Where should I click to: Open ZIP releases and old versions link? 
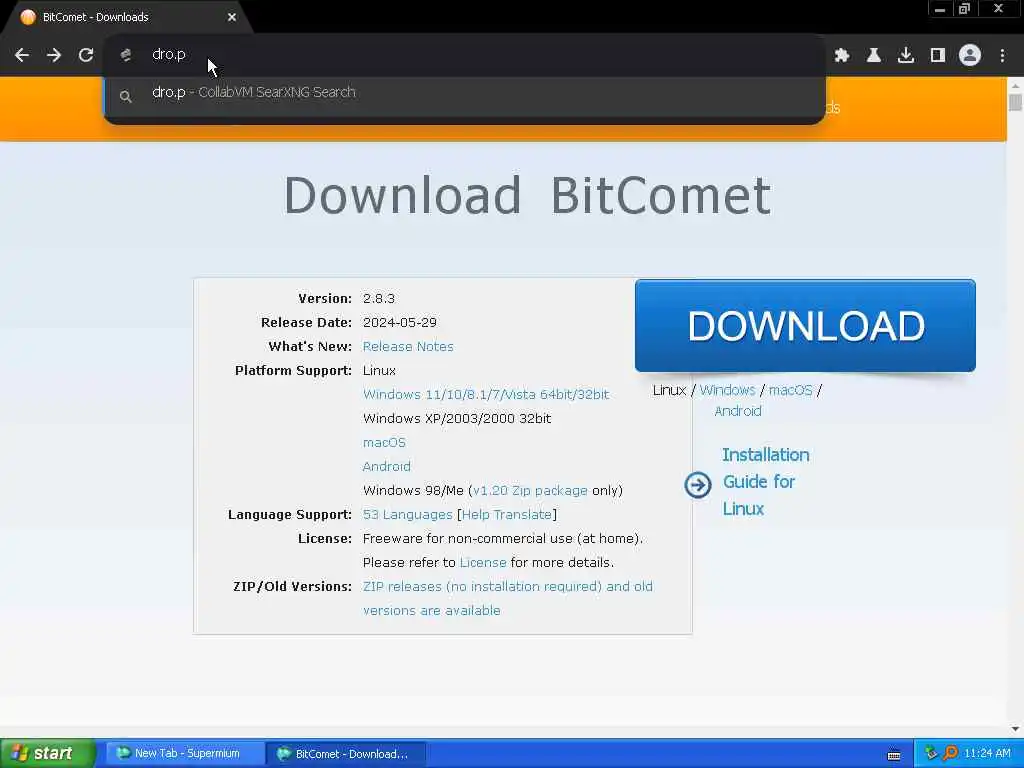[x=507, y=598]
